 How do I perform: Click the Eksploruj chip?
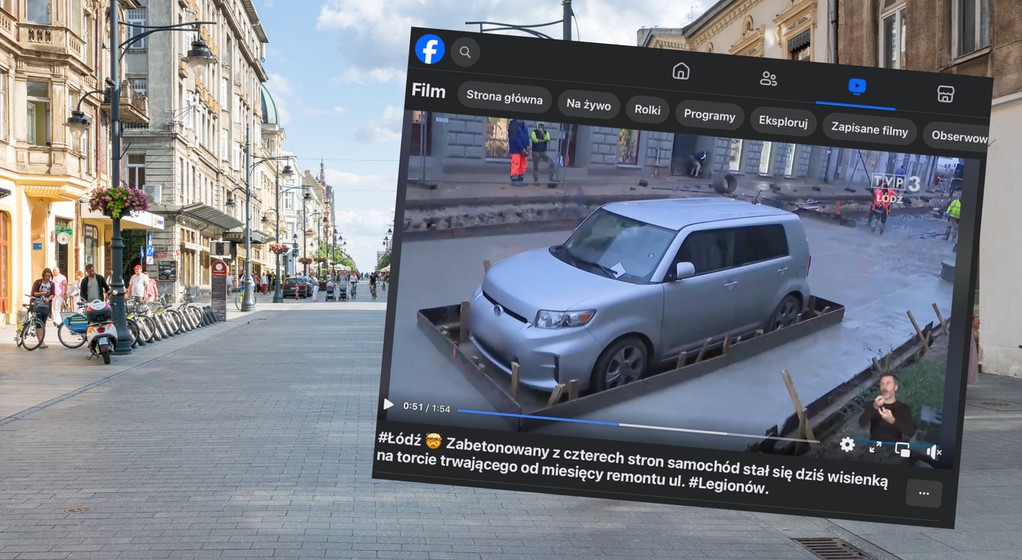pyautogui.click(x=782, y=122)
